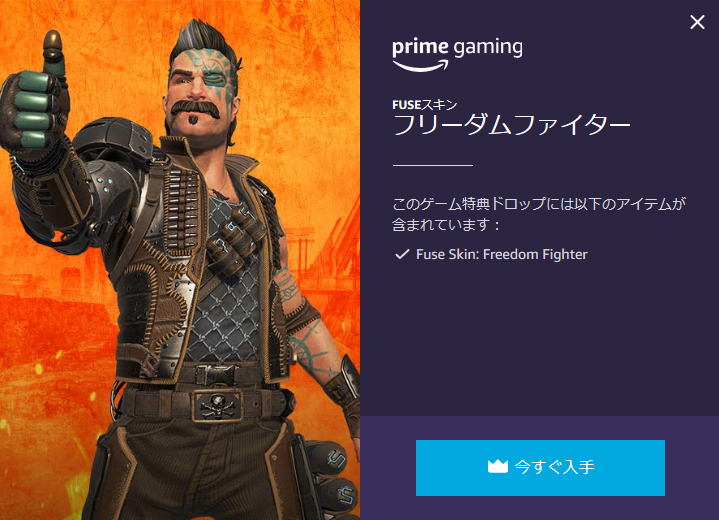Click the Amazon smile arrow under prime
719x520 pixels.
[420, 66]
